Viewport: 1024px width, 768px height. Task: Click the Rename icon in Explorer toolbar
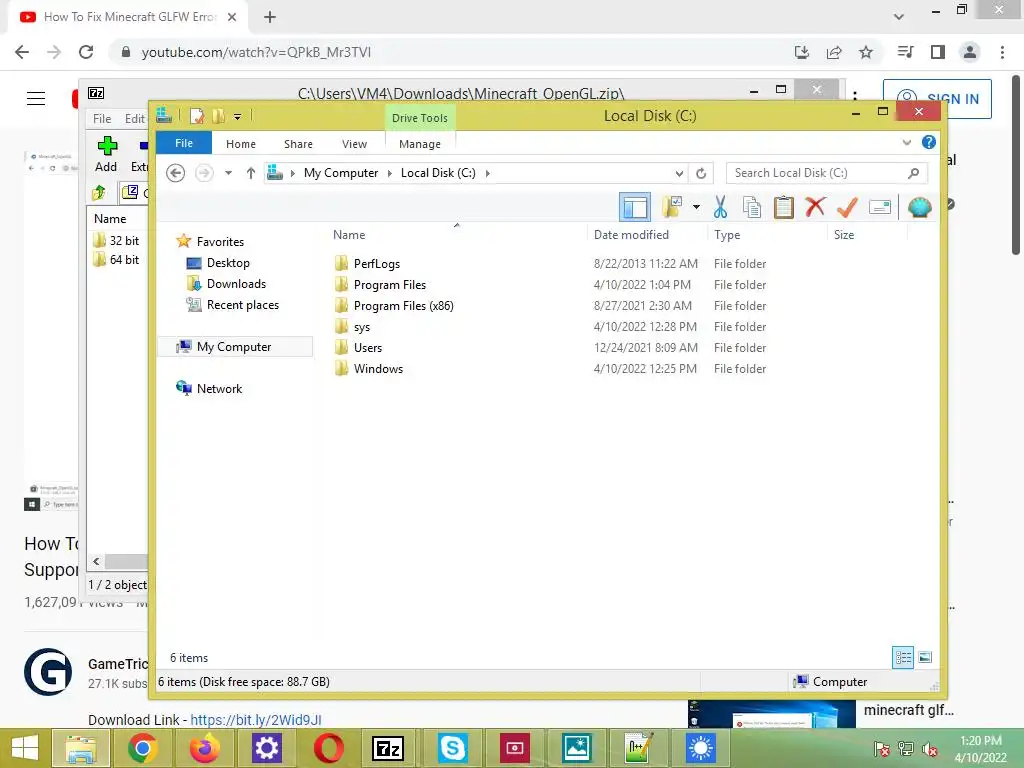(880, 208)
